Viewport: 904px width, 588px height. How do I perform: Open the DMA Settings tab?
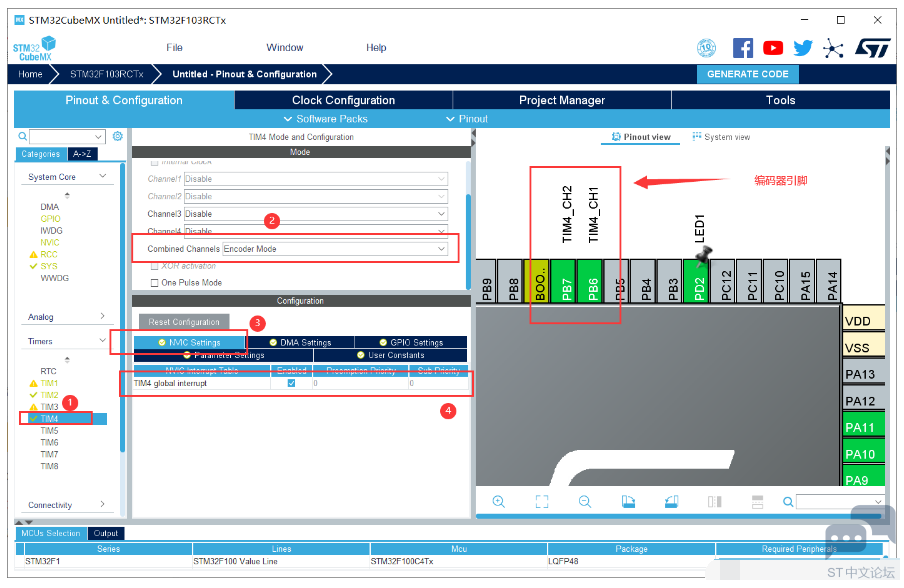[300, 342]
